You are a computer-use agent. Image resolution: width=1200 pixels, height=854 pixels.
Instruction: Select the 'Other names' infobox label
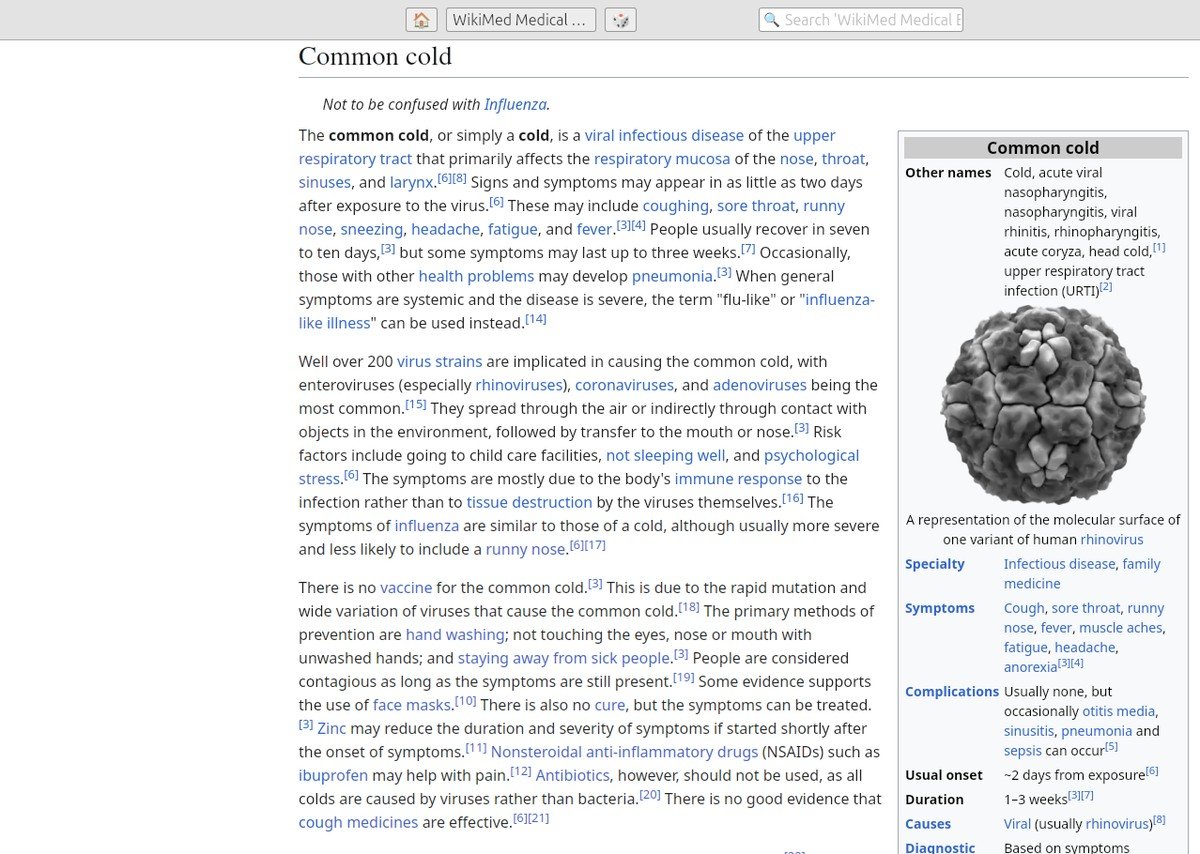coord(948,173)
